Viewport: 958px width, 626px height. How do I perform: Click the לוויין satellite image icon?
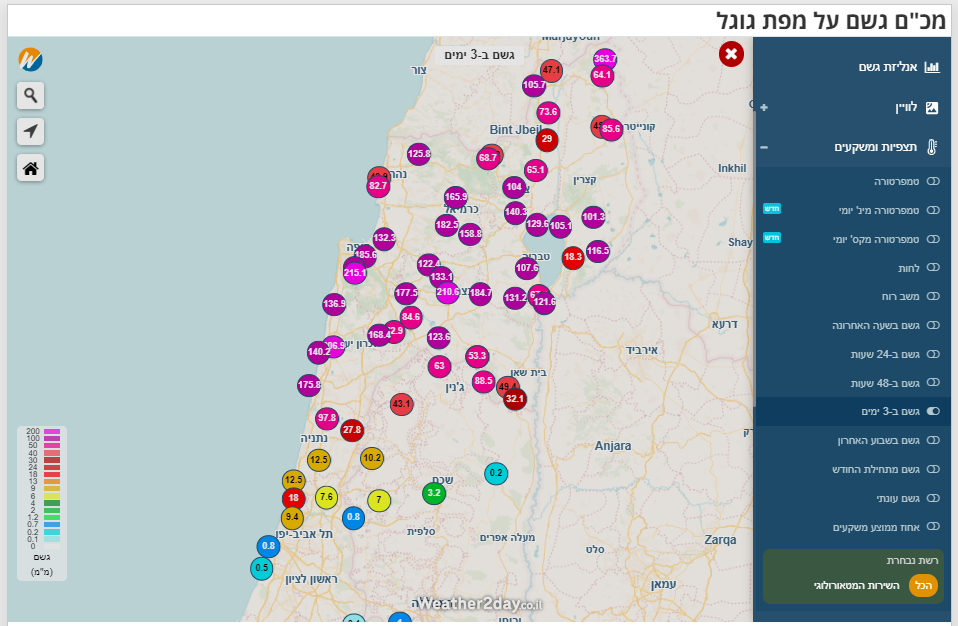932,107
